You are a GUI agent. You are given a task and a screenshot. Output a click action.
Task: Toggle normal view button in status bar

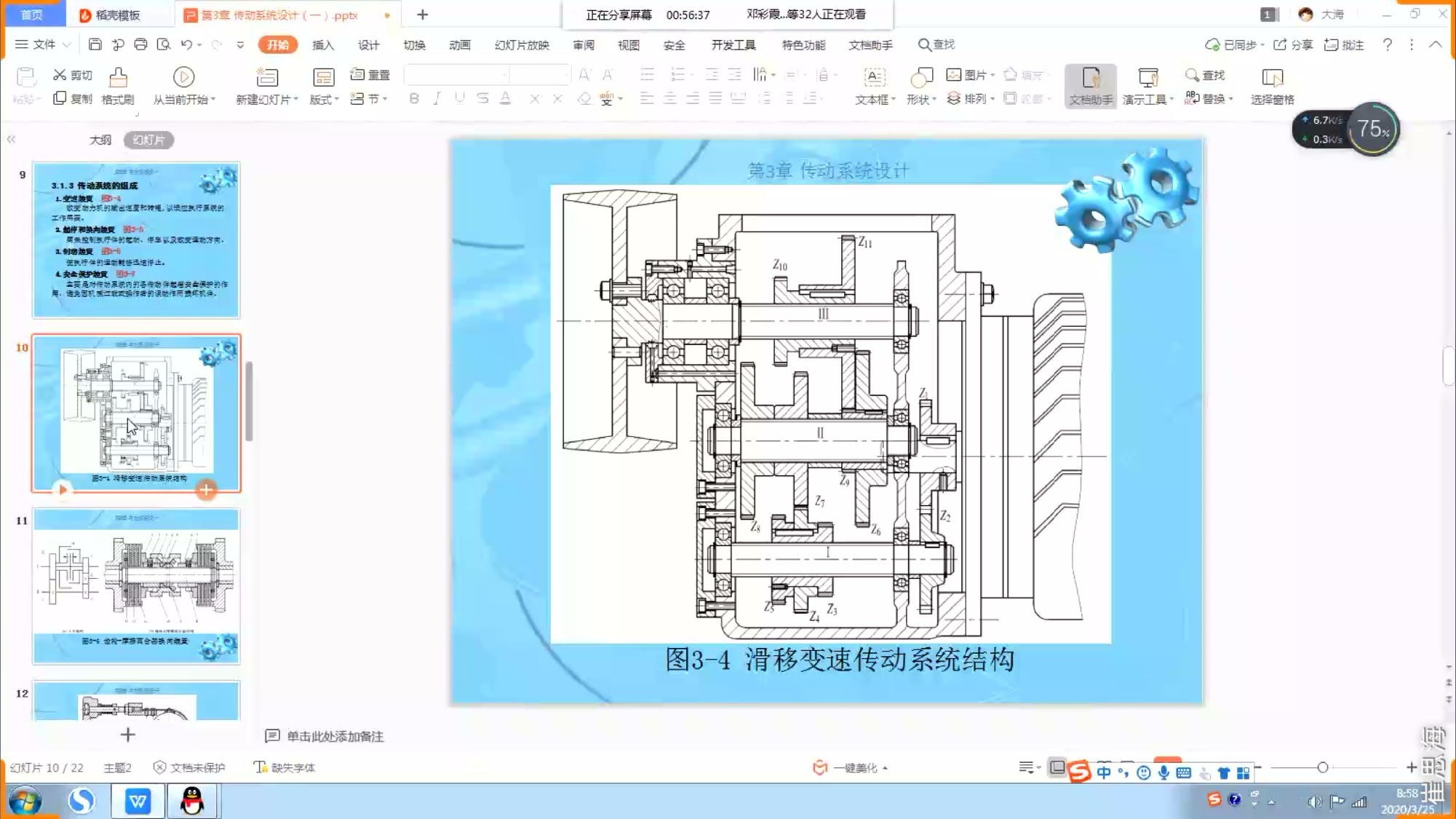tap(1057, 767)
